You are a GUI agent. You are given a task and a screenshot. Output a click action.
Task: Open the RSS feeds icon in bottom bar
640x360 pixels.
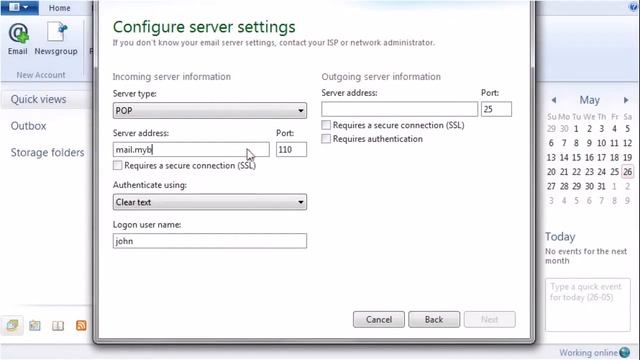click(81, 325)
